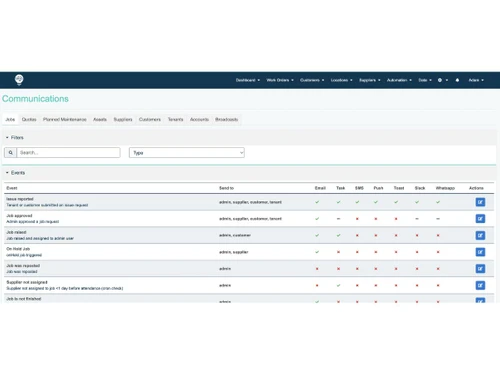Edit the Job approved event

[x=480, y=219]
